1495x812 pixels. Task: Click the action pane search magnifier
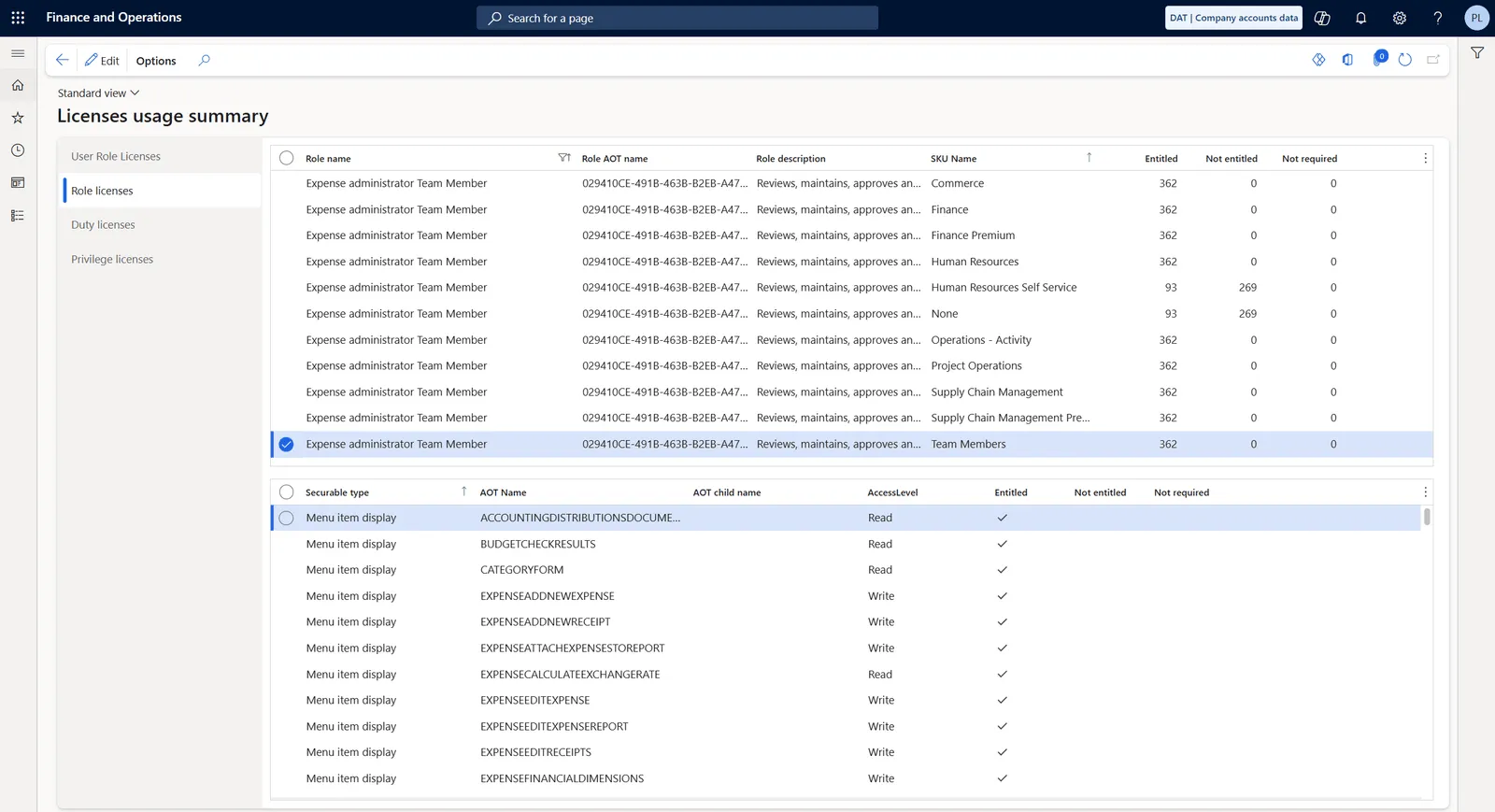(x=204, y=60)
